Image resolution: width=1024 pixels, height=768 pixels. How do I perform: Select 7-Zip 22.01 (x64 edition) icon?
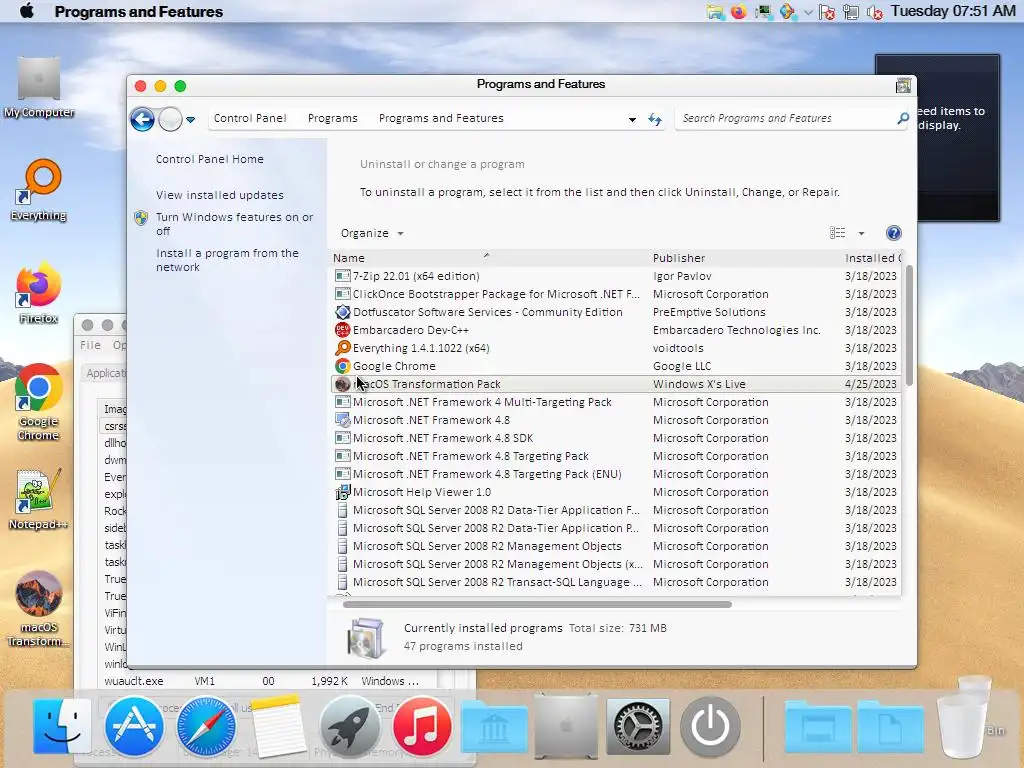pos(342,276)
